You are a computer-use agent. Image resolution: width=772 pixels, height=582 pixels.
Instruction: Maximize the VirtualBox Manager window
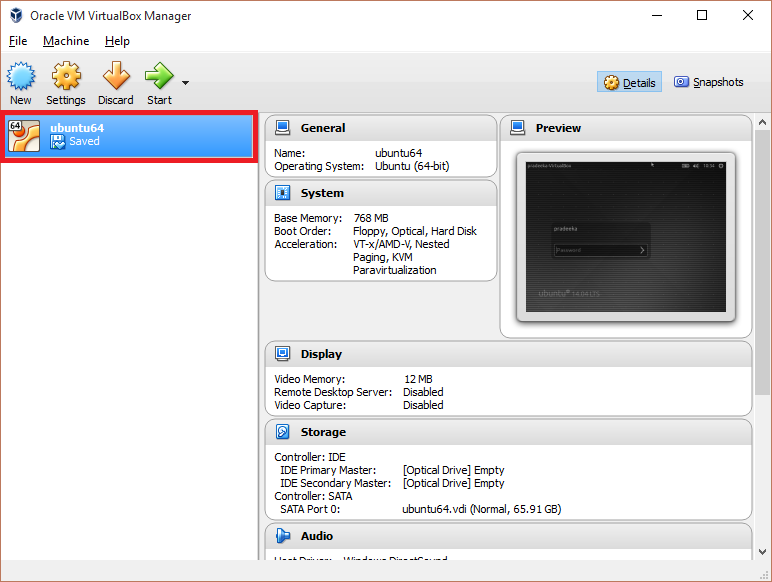[702, 15]
